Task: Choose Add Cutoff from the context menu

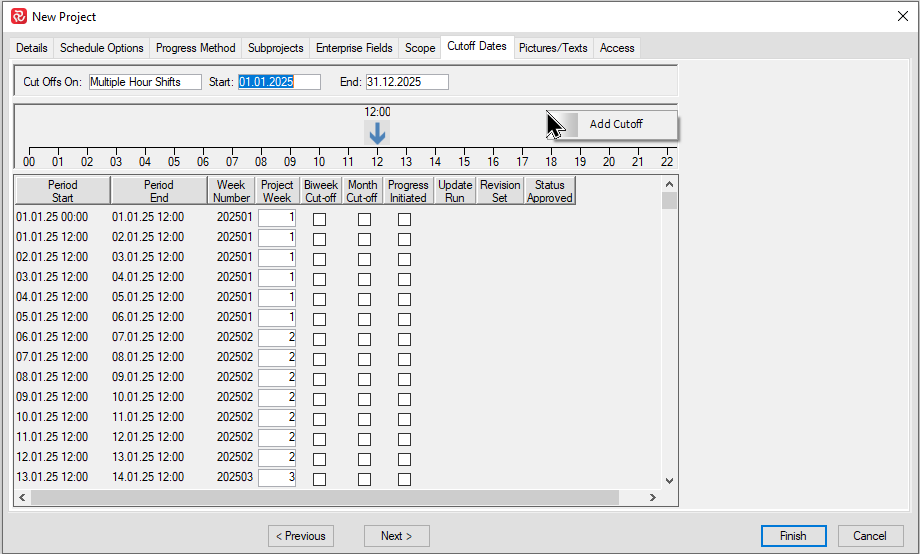Action: (x=615, y=124)
